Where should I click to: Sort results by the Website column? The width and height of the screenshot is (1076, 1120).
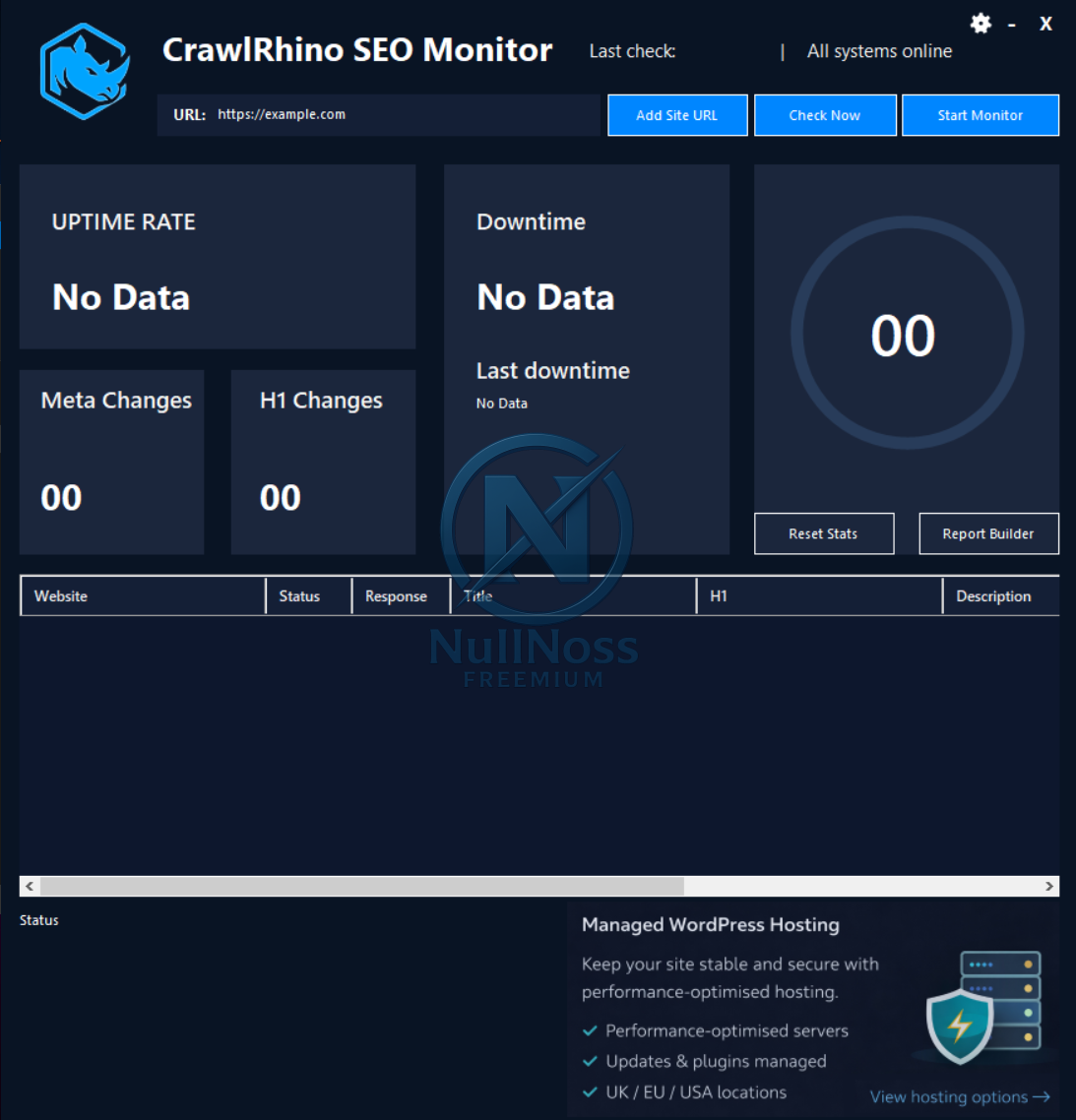click(x=61, y=595)
